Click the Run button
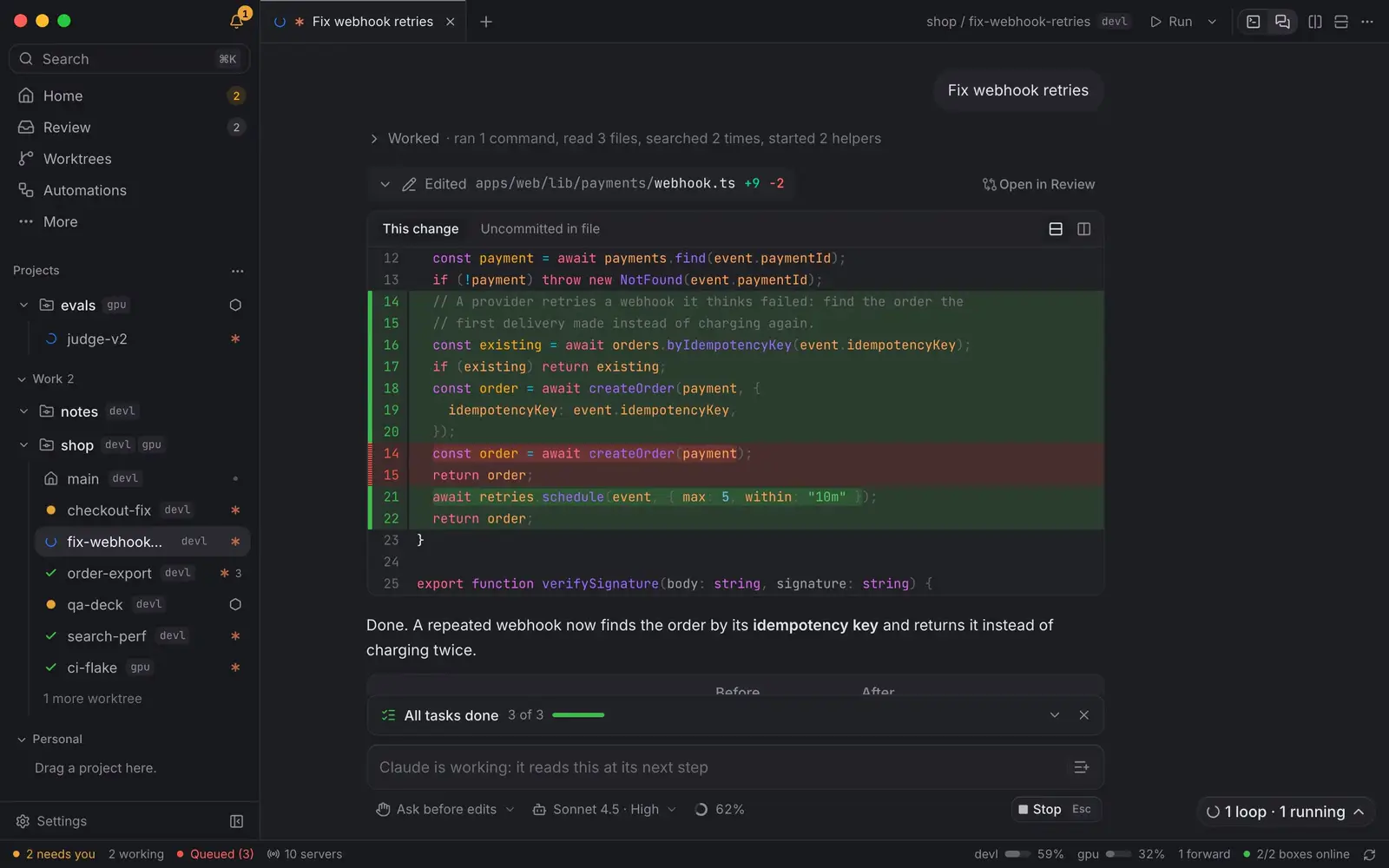This screenshot has height=868, width=1389. point(1171,22)
